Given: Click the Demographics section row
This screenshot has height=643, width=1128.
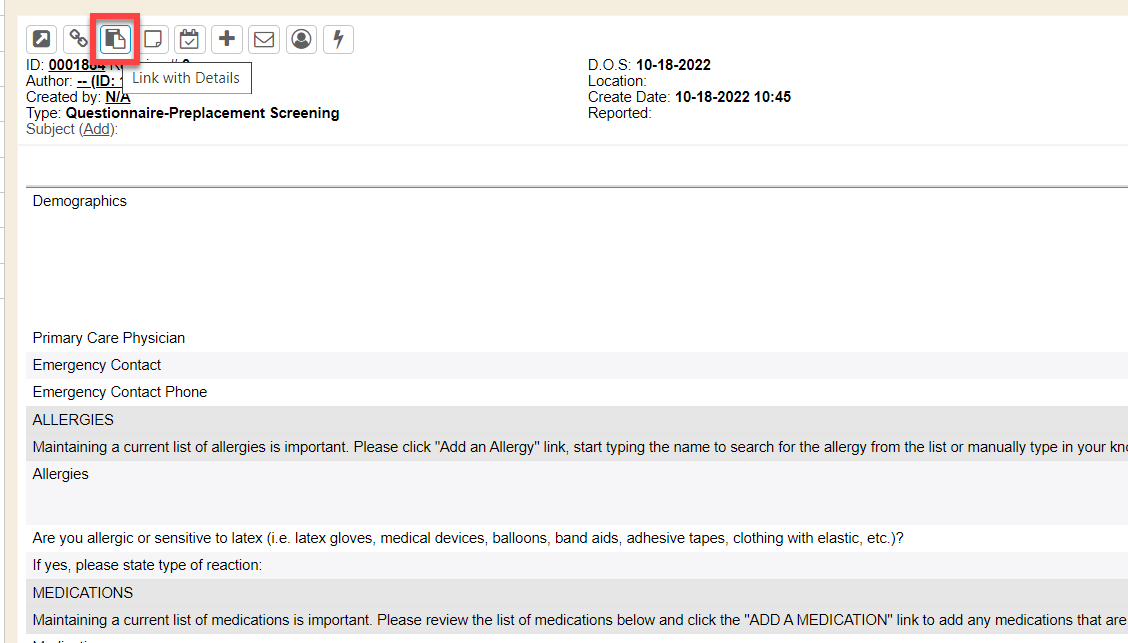Looking at the screenshot, I should tap(80, 201).
